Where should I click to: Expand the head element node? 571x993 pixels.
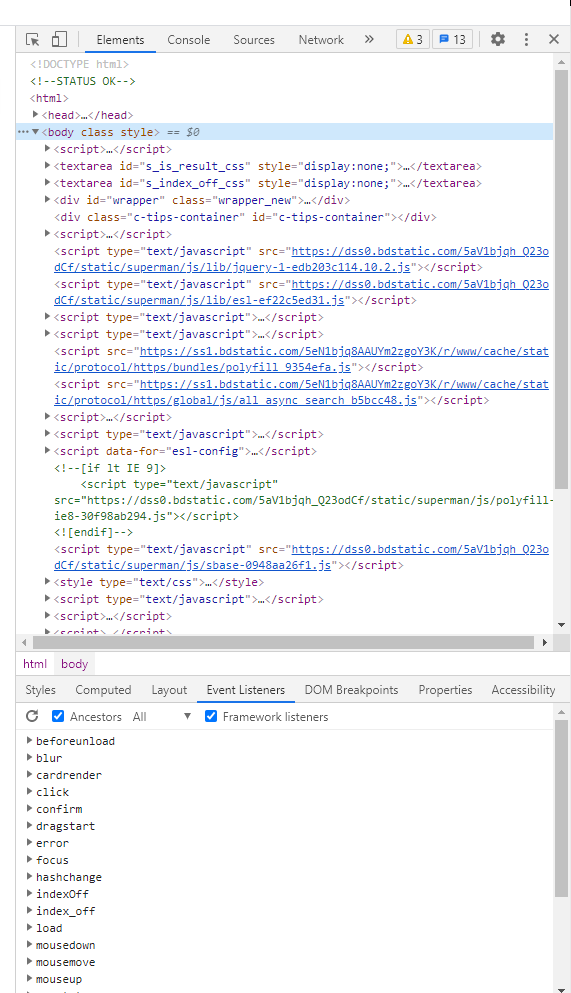[35, 115]
